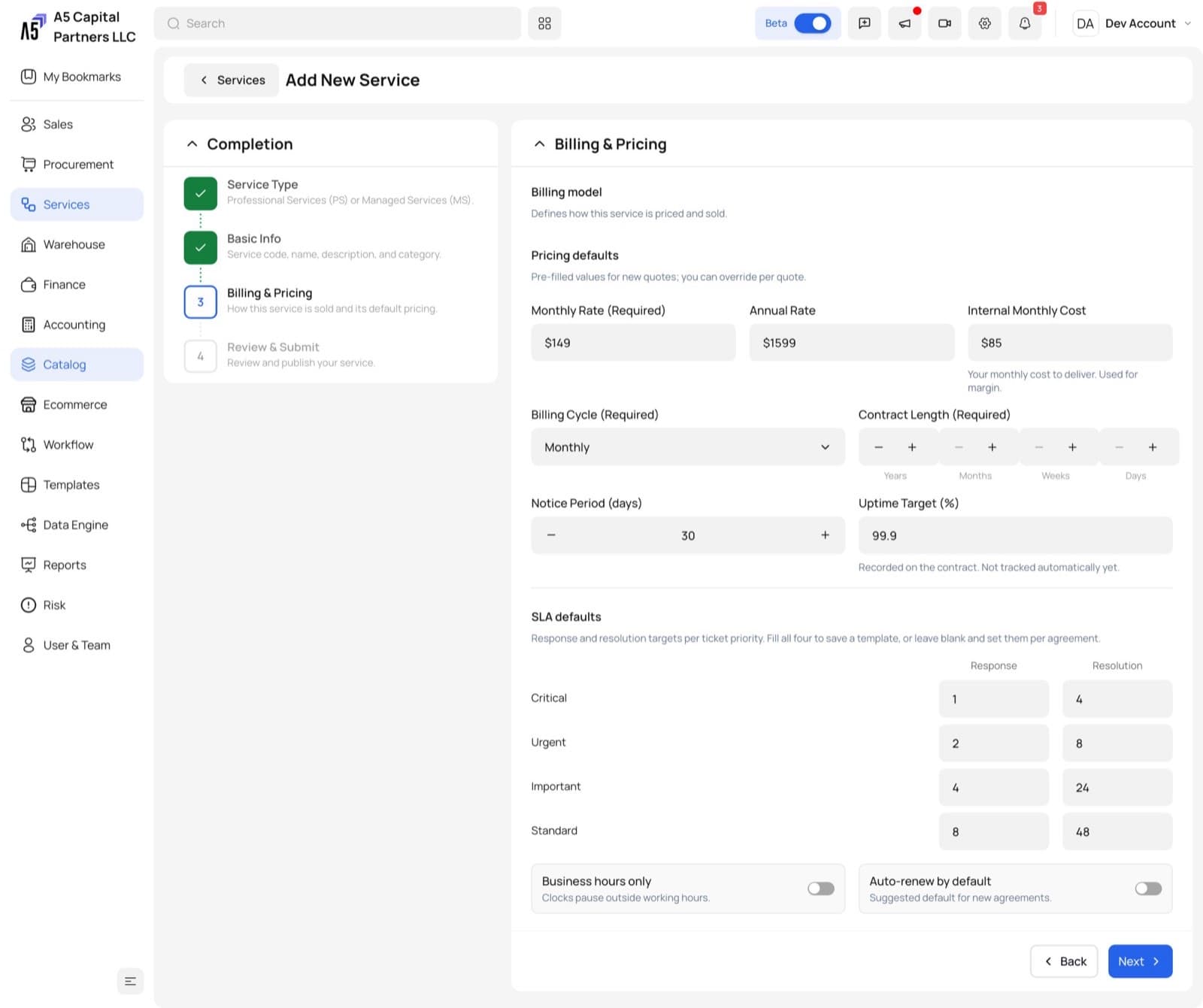Click the sidebar collapse icon at bottom
The height and width of the screenshot is (1008, 1203).
130,981
